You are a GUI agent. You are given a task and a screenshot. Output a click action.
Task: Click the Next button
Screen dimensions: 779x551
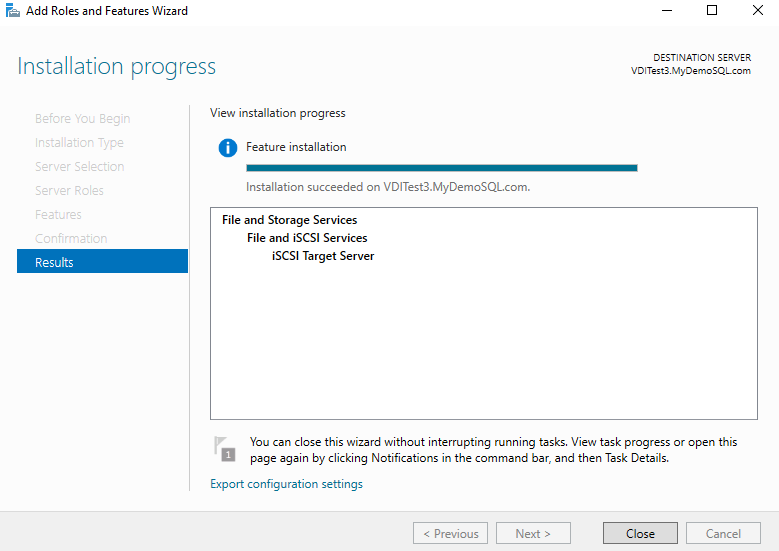point(533,533)
